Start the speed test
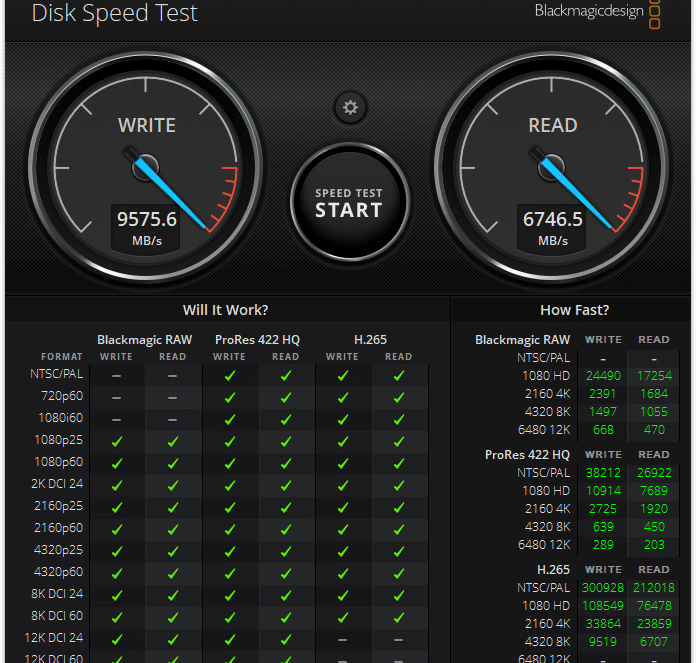The width and height of the screenshot is (696, 663). (350, 202)
